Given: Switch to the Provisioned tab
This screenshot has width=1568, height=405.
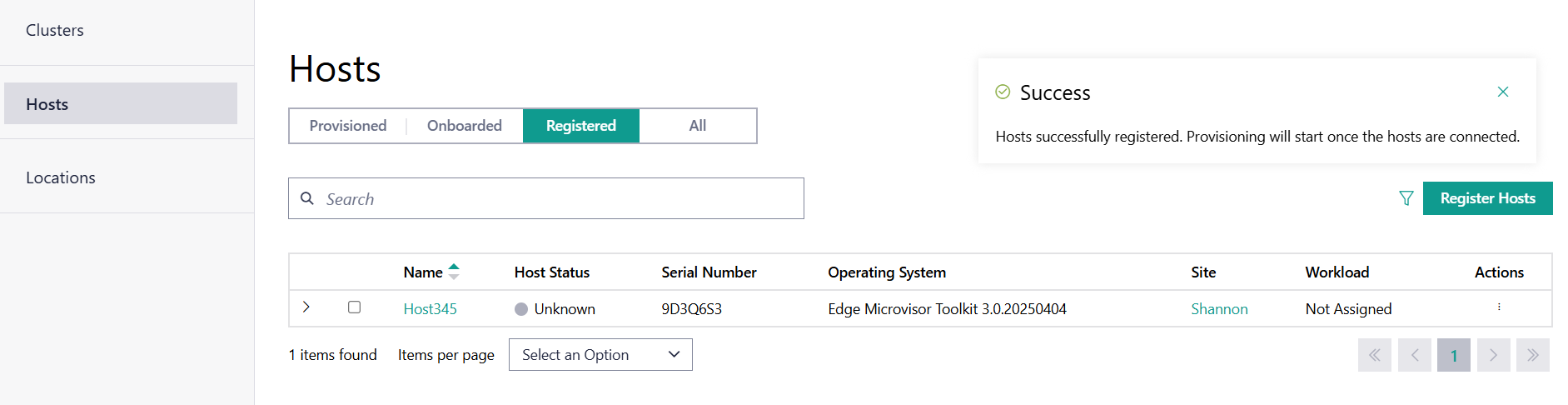Looking at the screenshot, I should click(348, 126).
